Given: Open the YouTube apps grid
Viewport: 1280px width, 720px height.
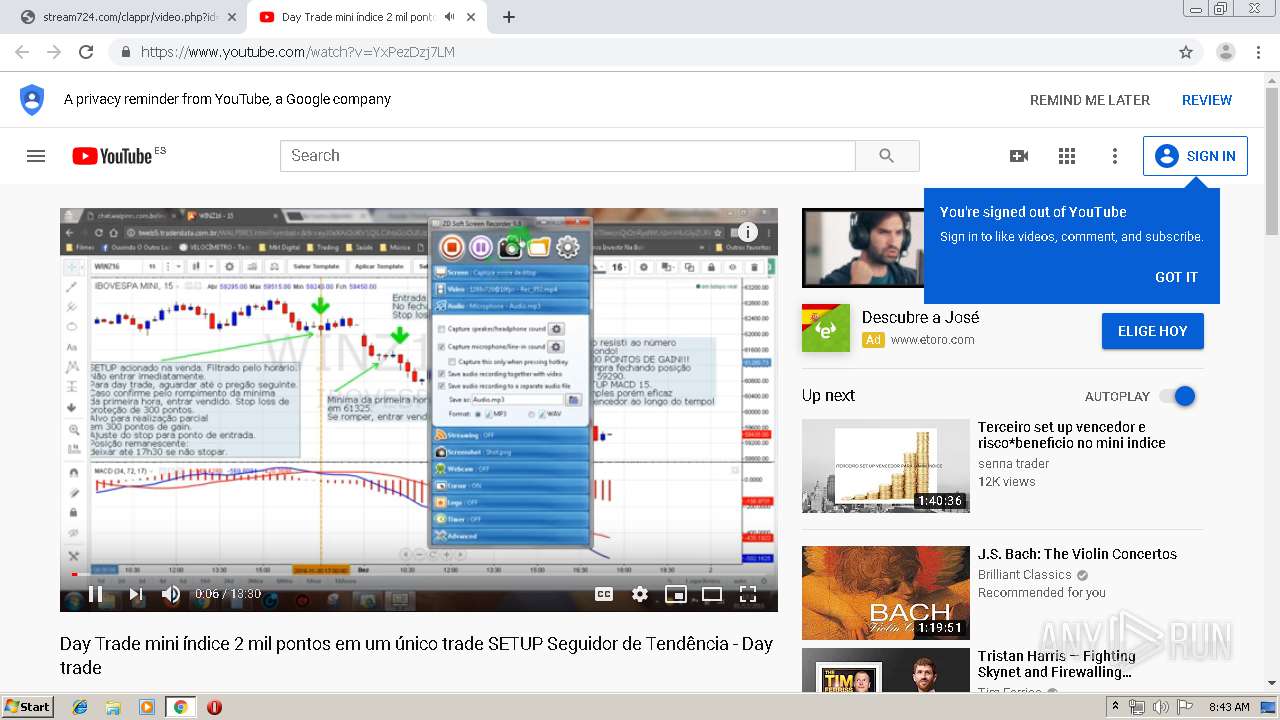Looking at the screenshot, I should point(1067,156).
